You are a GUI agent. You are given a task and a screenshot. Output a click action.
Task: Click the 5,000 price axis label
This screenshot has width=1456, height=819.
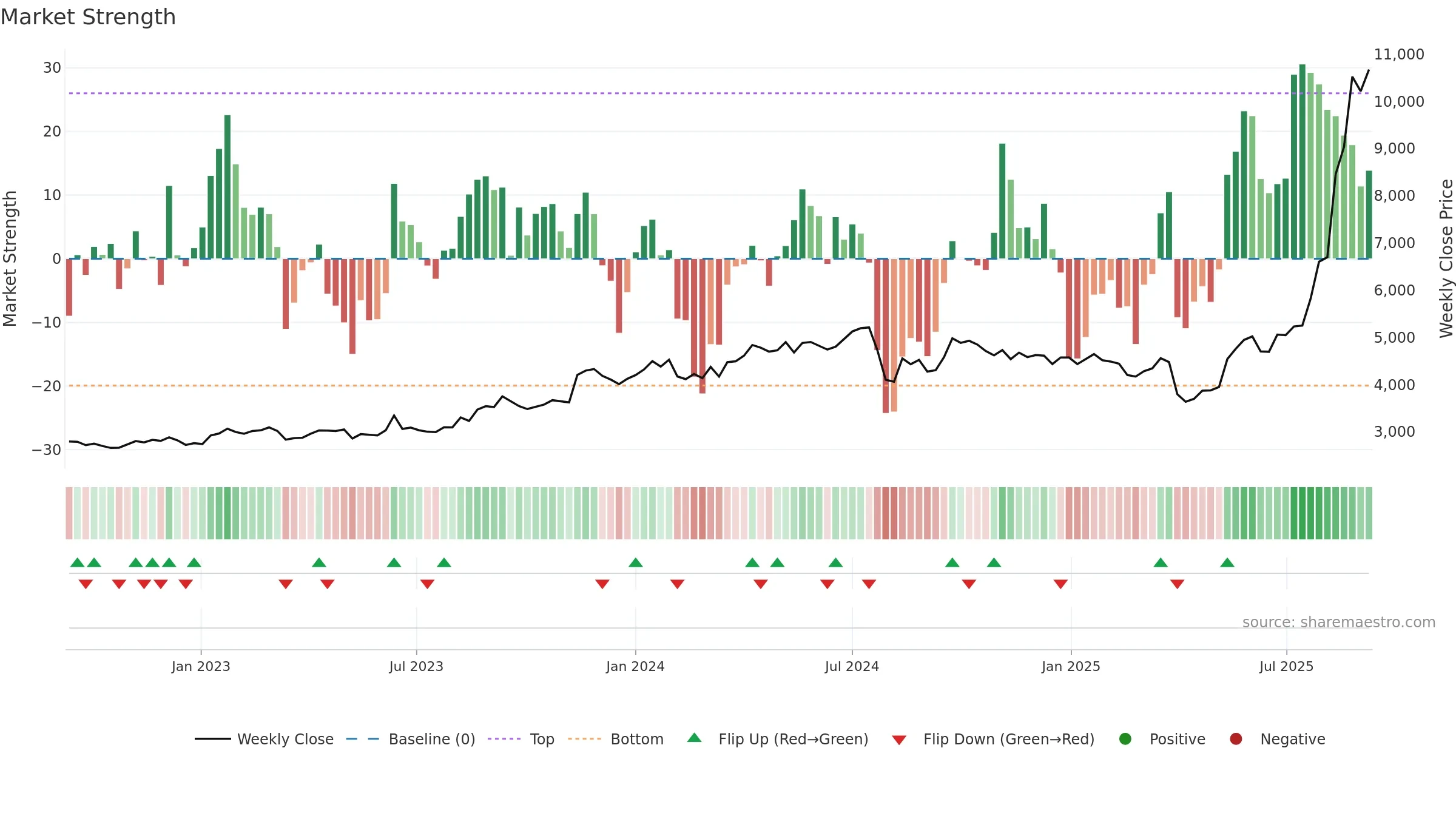1394,338
